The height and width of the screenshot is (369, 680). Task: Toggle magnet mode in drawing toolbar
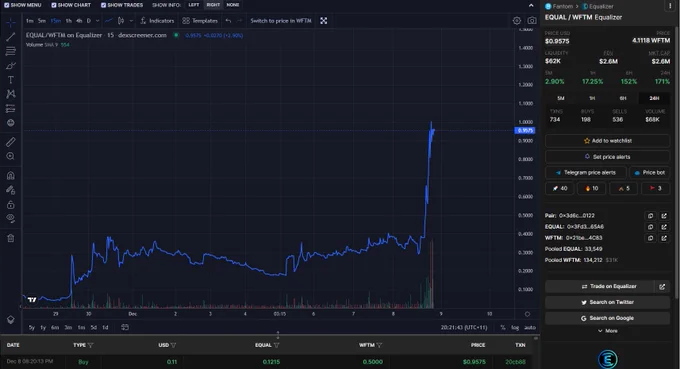[10, 175]
